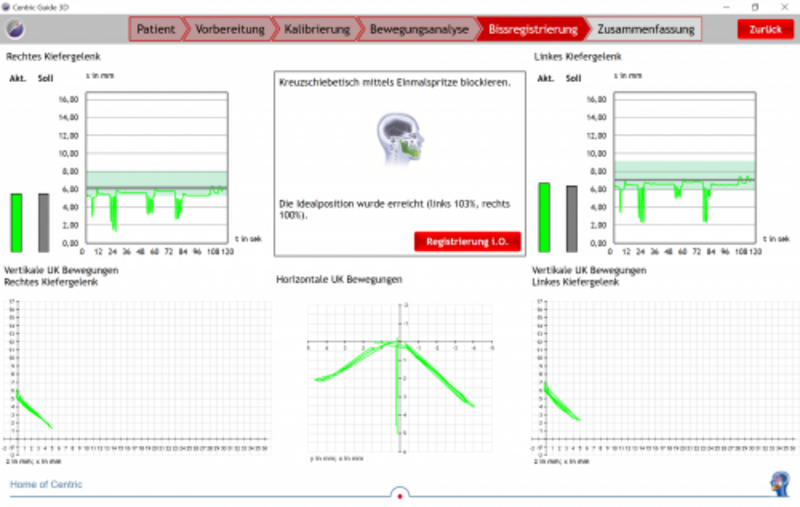Click the gray Soll bar for left joint

tap(571, 218)
